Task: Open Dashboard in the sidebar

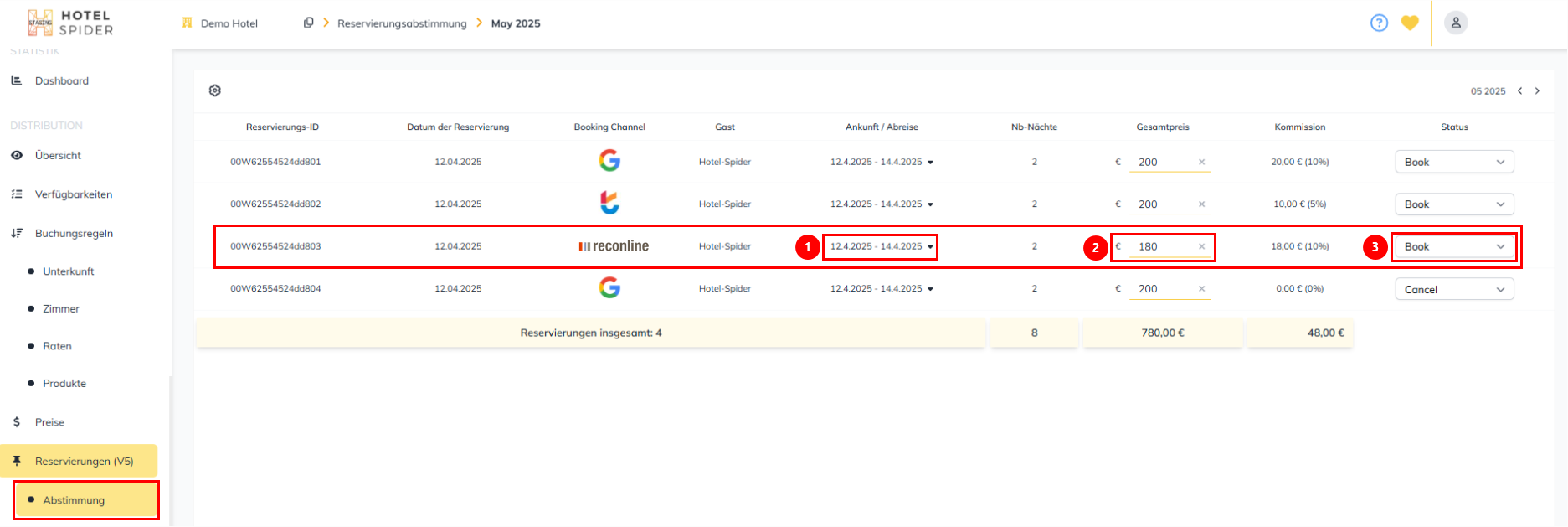Action: click(61, 81)
